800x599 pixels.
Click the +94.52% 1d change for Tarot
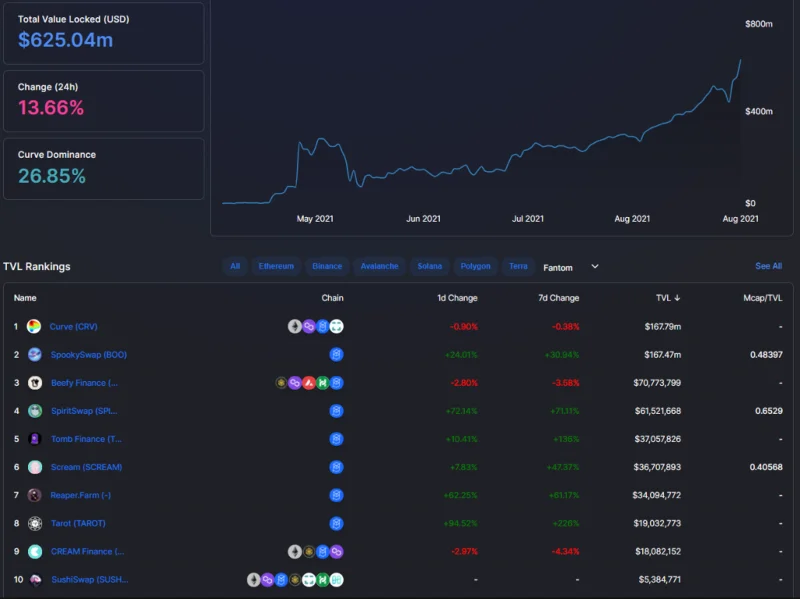coord(460,523)
